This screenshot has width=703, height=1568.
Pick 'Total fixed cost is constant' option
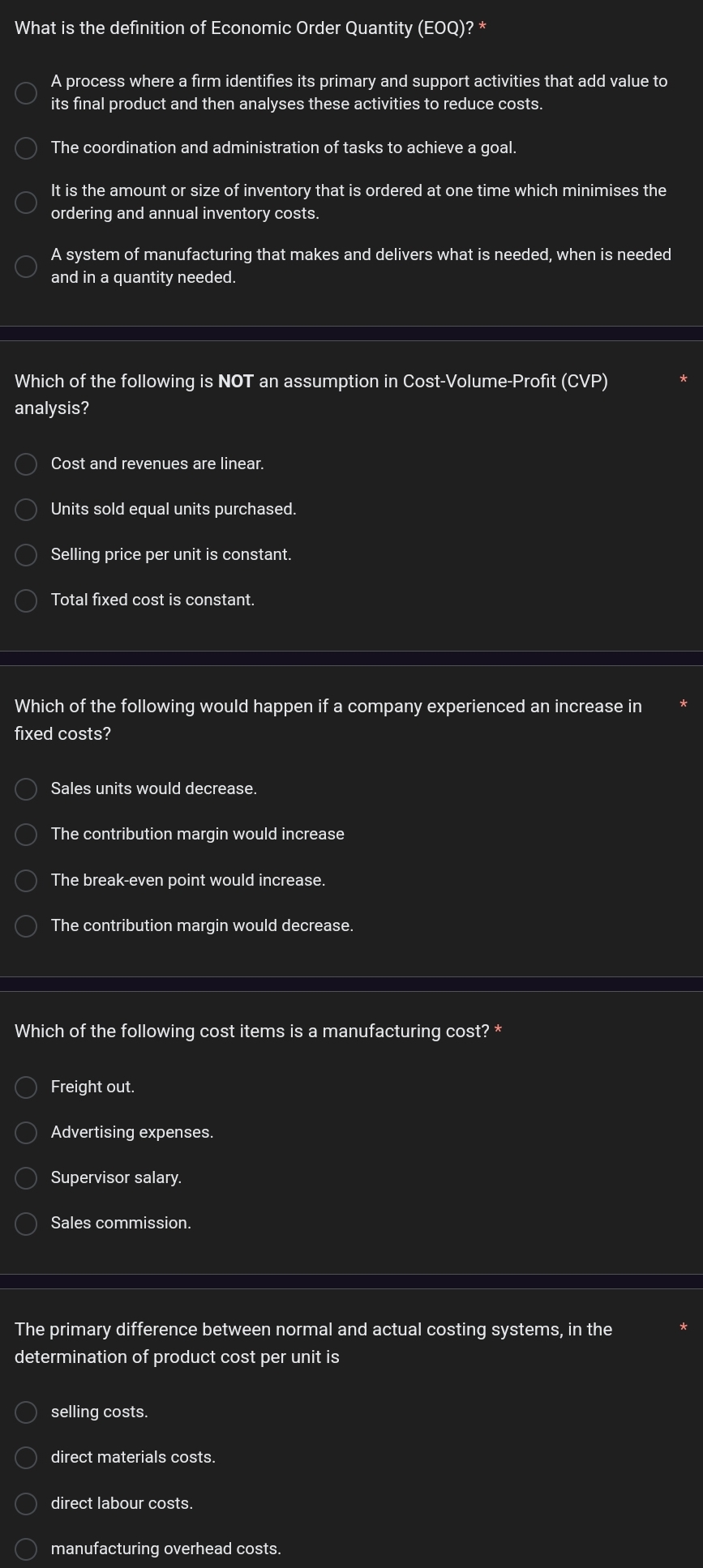coord(26,600)
